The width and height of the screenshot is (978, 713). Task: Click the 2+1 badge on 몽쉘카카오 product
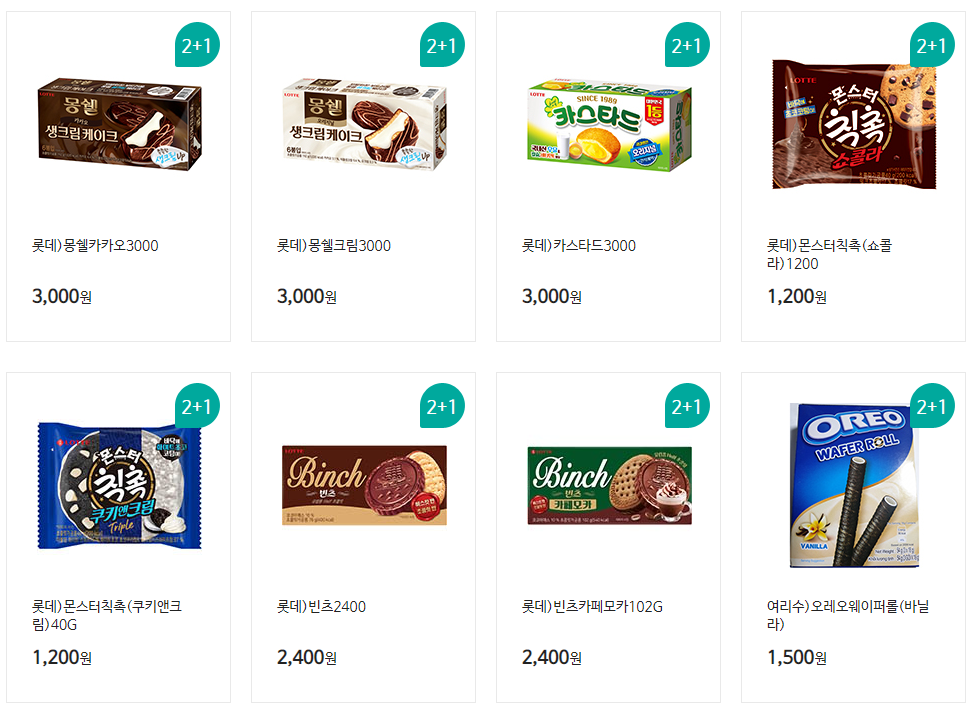pyautogui.click(x=197, y=45)
